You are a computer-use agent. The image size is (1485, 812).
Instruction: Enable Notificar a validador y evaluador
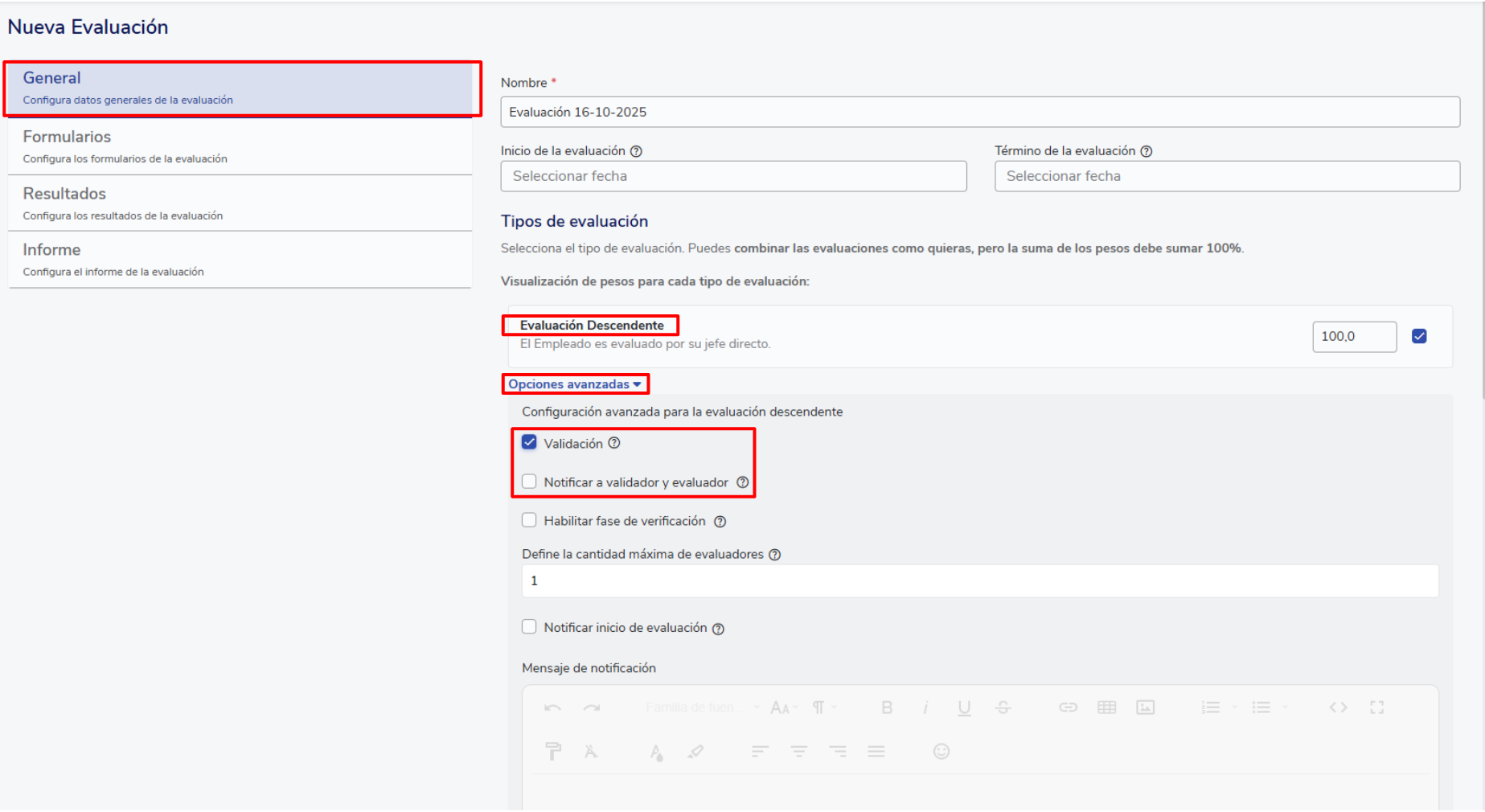(529, 482)
